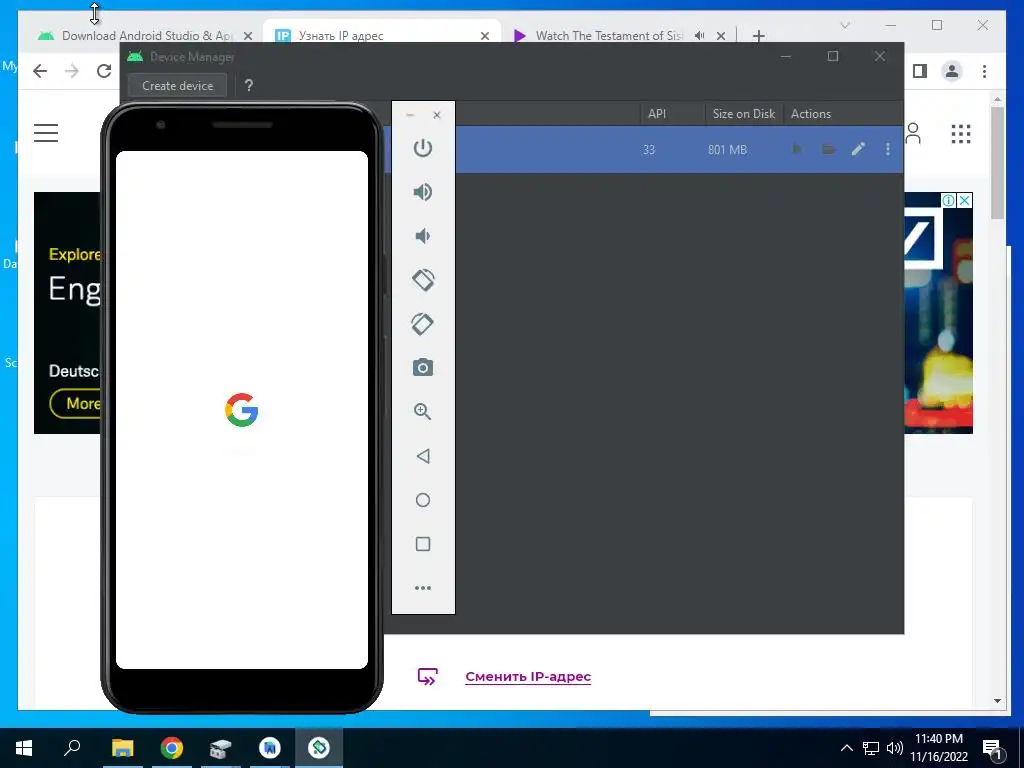1024x768 pixels.
Task: Rotate emulator right using rotate icon
Action: click(423, 324)
